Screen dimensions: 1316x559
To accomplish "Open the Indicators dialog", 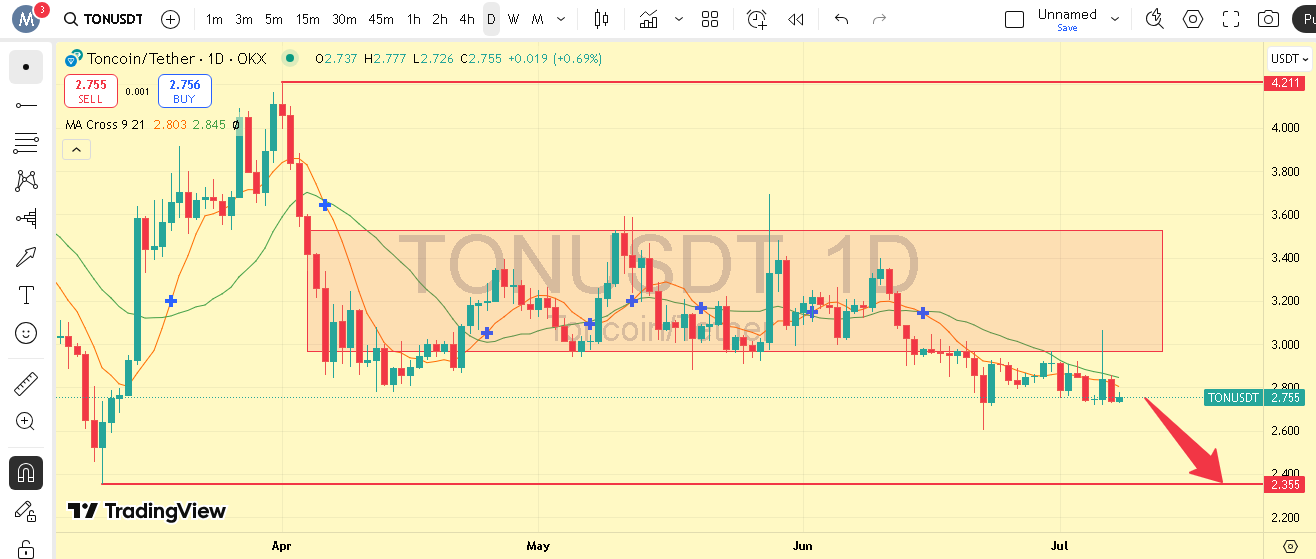I will click(649, 19).
